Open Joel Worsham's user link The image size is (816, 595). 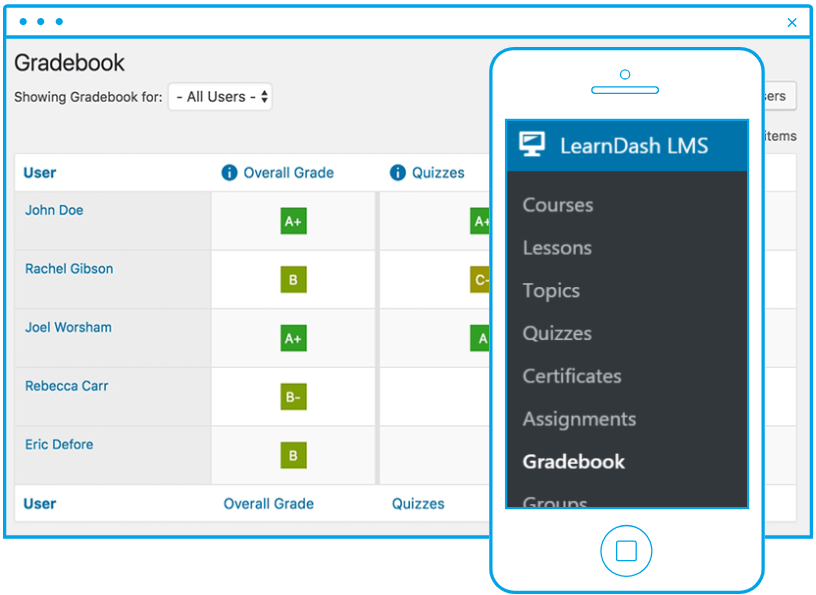click(x=68, y=327)
